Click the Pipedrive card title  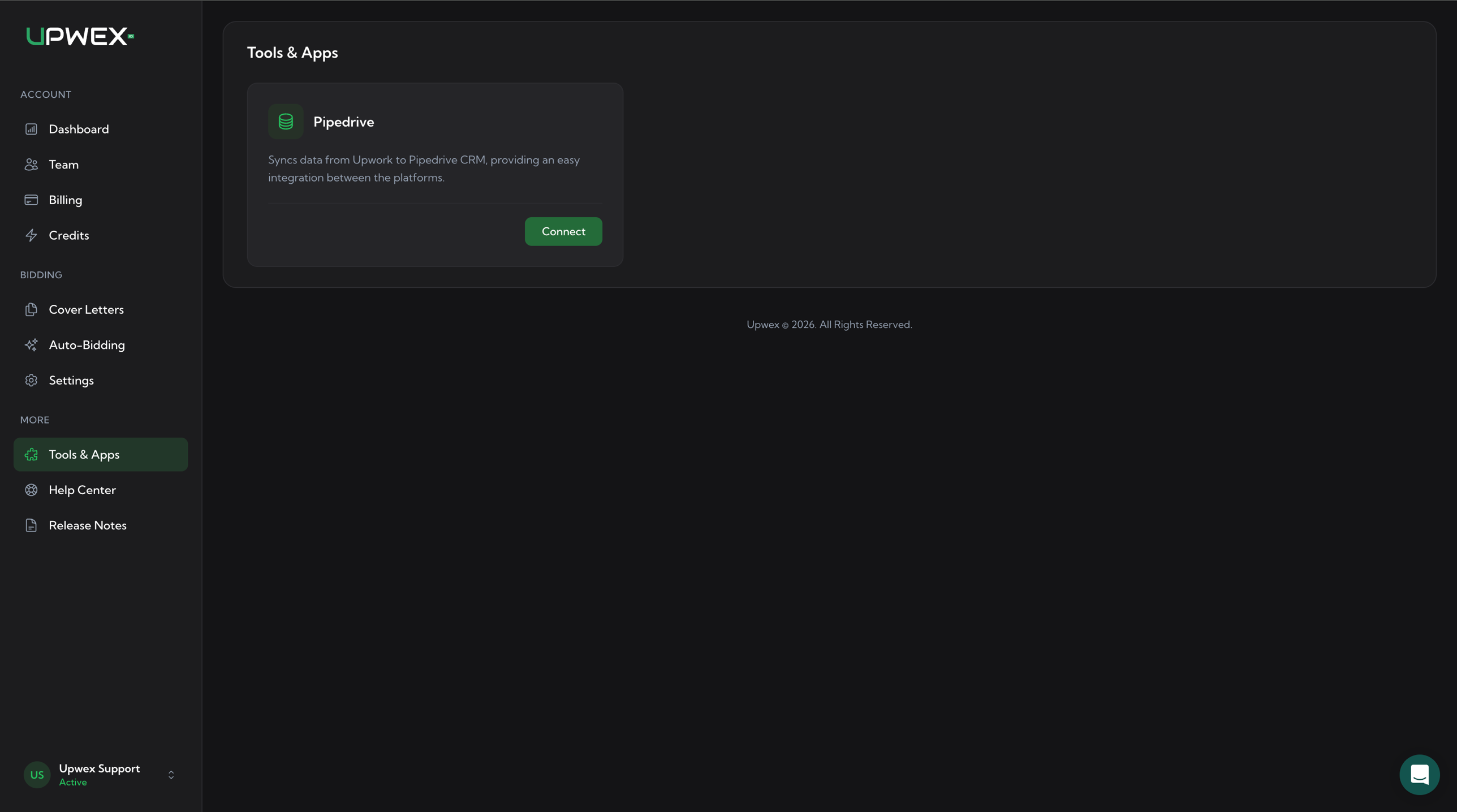[x=344, y=122]
